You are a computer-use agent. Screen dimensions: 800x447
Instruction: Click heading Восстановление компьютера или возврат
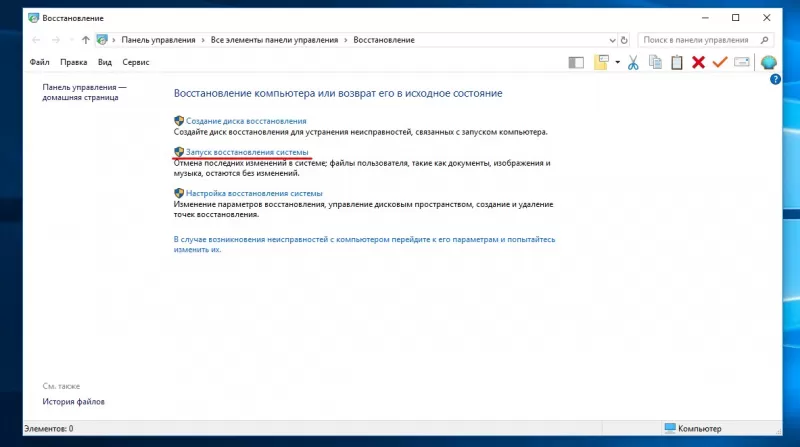[338, 93]
